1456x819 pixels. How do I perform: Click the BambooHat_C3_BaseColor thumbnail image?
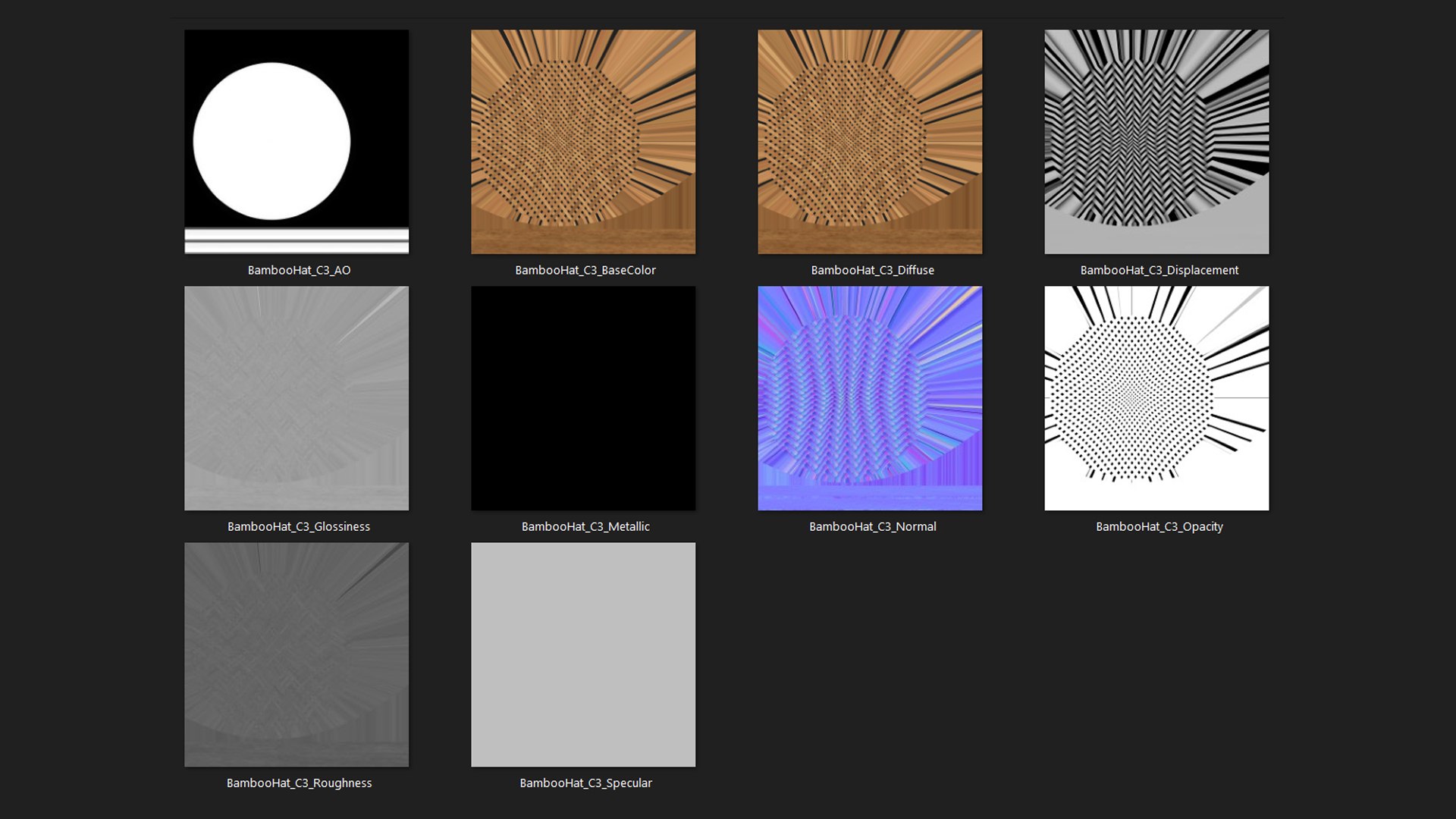pyautogui.click(x=583, y=142)
